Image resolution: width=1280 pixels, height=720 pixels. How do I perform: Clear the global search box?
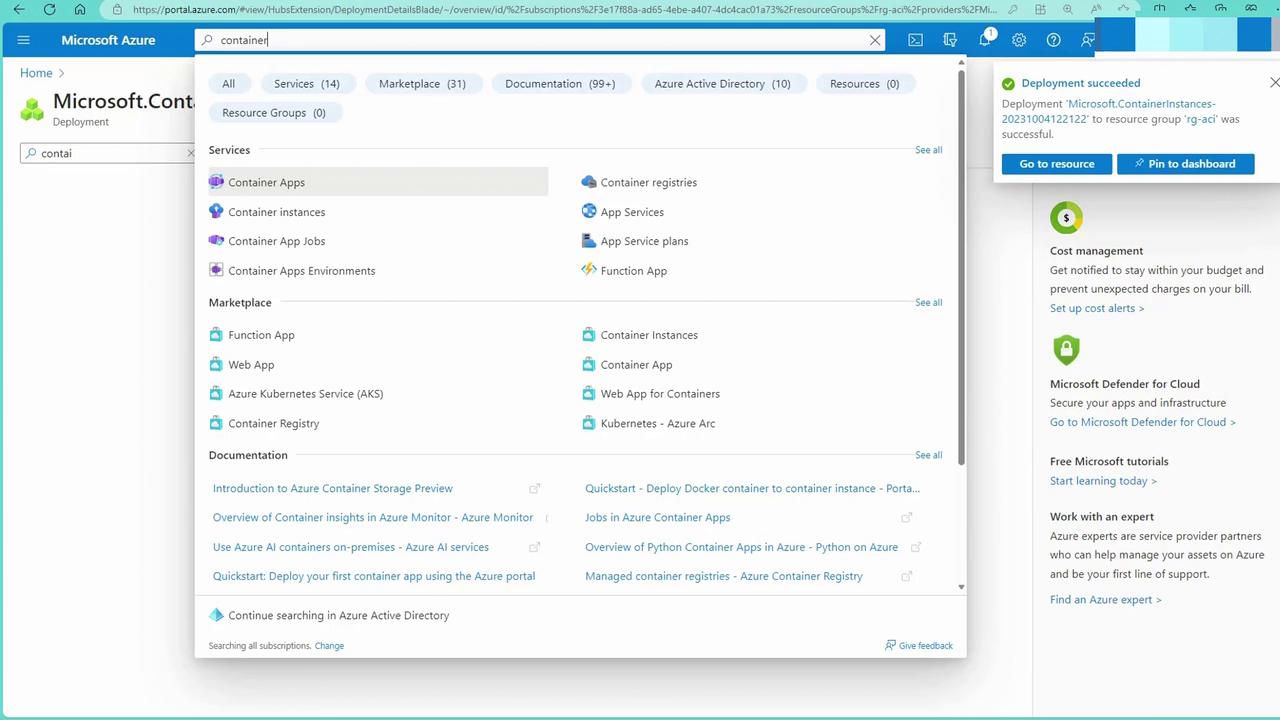tap(875, 40)
